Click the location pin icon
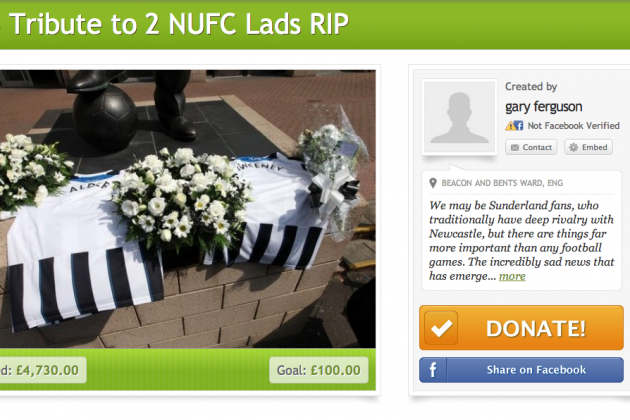The image size is (630, 420). pos(433,183)
